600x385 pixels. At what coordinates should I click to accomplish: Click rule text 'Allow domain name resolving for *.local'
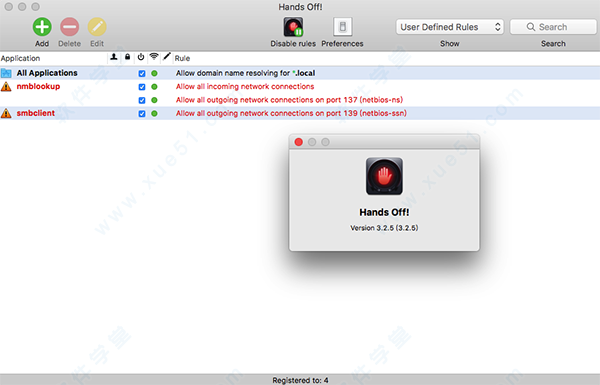[x=246, y=73]
